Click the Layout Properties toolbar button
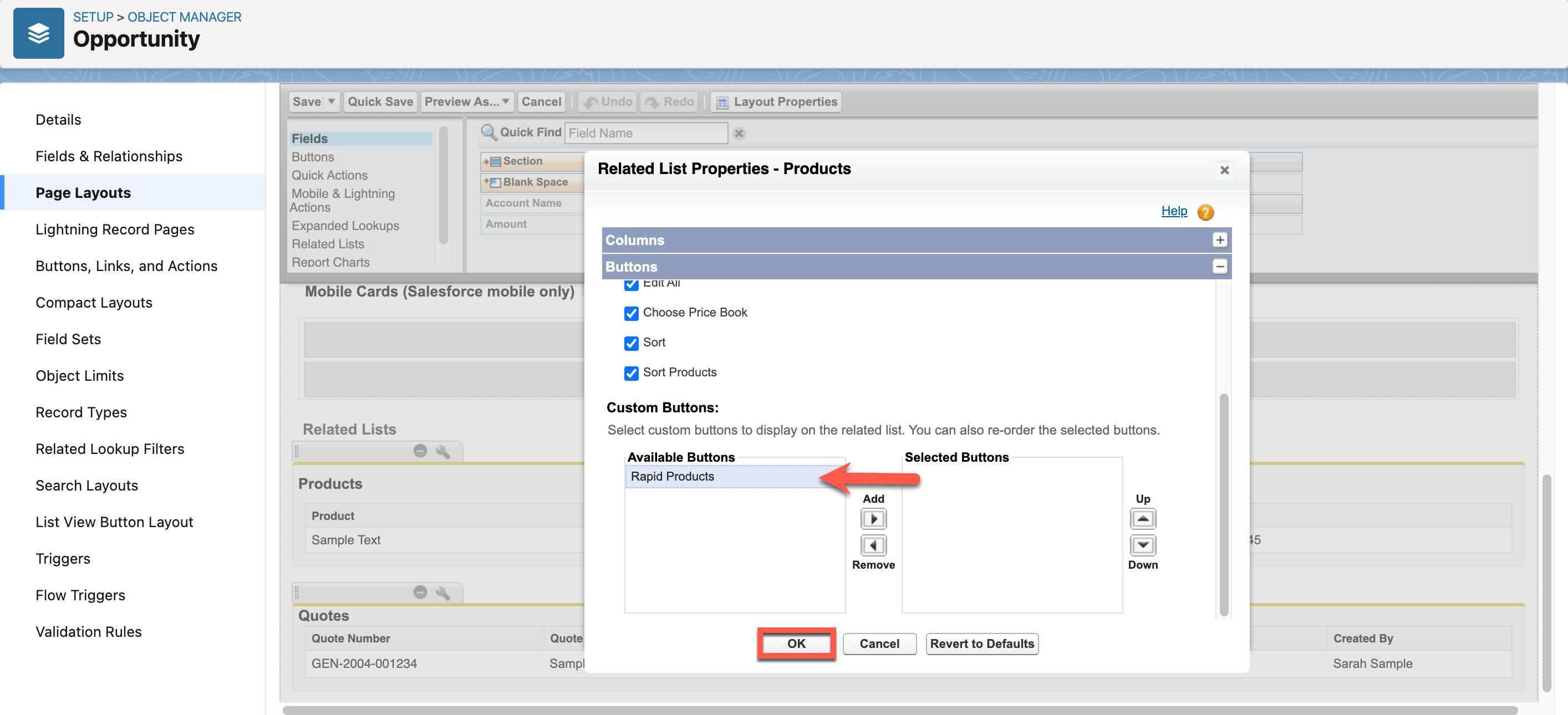Image resolution: width=1568 pixels, height=715 pixels. (x=776, y=101)
